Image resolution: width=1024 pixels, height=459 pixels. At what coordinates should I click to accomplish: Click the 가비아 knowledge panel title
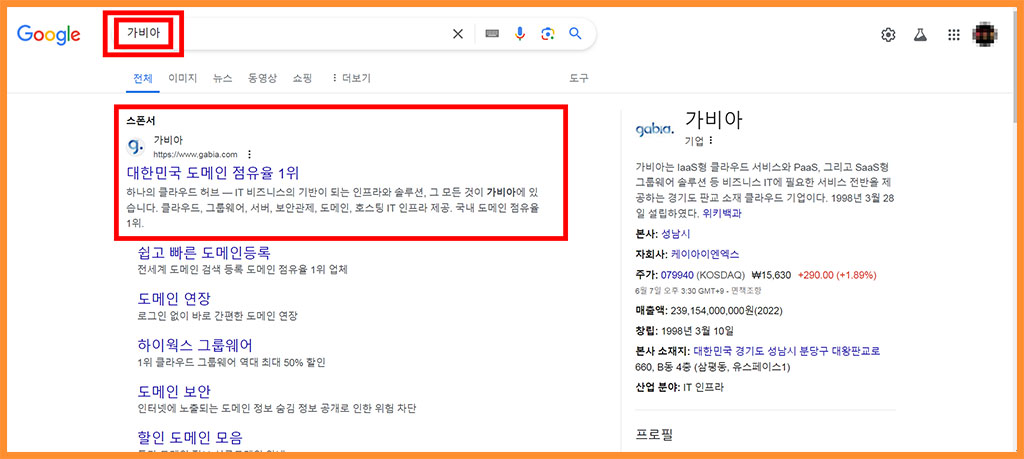tap(714, 120)
